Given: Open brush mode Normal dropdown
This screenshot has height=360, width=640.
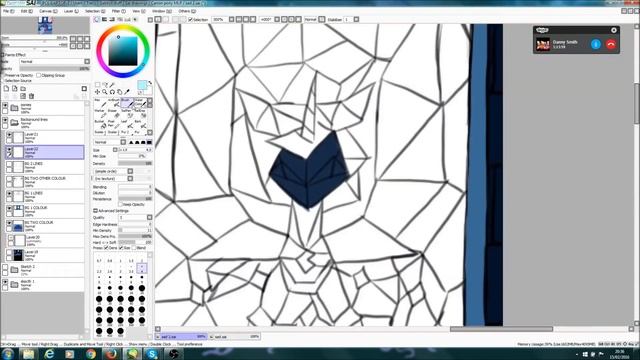Looking at the screenshot, I should [x=123, y=142].
